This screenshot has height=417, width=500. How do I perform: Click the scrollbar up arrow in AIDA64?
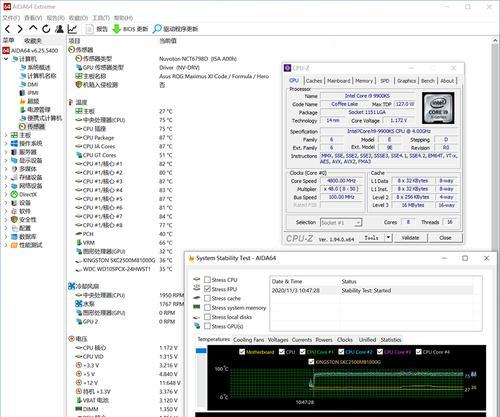point(495,41)
